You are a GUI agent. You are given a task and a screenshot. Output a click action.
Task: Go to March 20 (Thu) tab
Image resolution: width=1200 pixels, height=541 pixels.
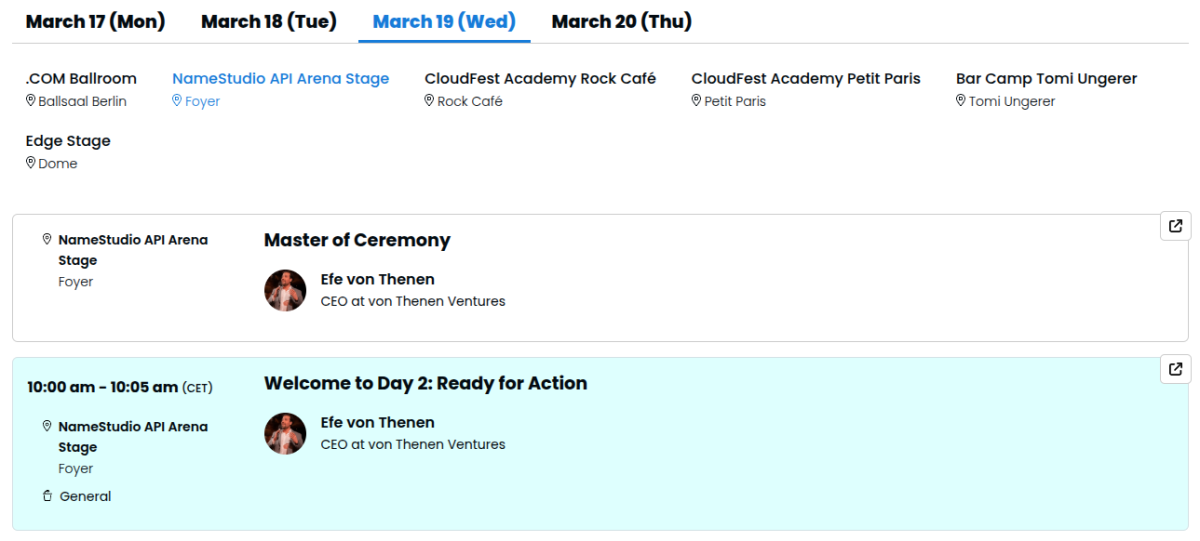pyautogui.click(x=621, y=21)
